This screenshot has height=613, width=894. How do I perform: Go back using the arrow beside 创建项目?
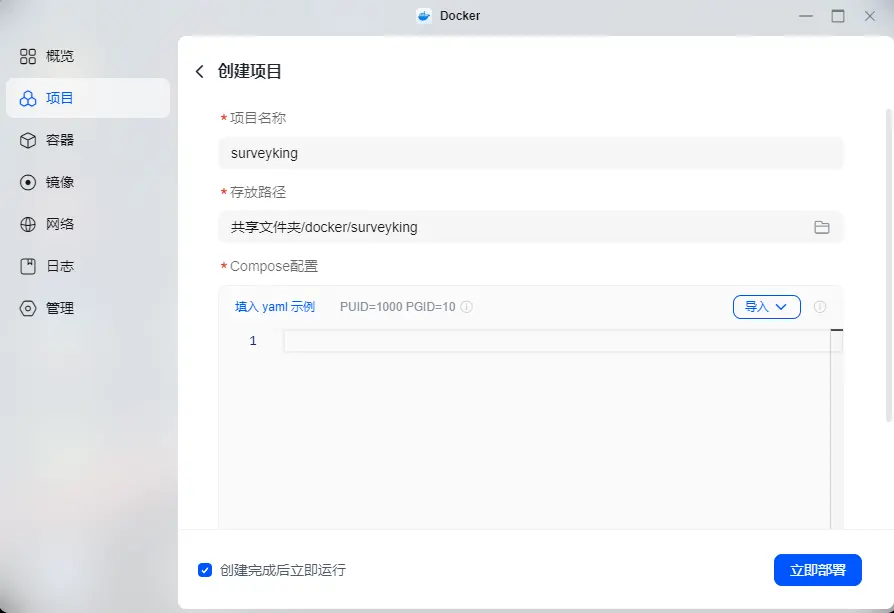tap(200, 71)
